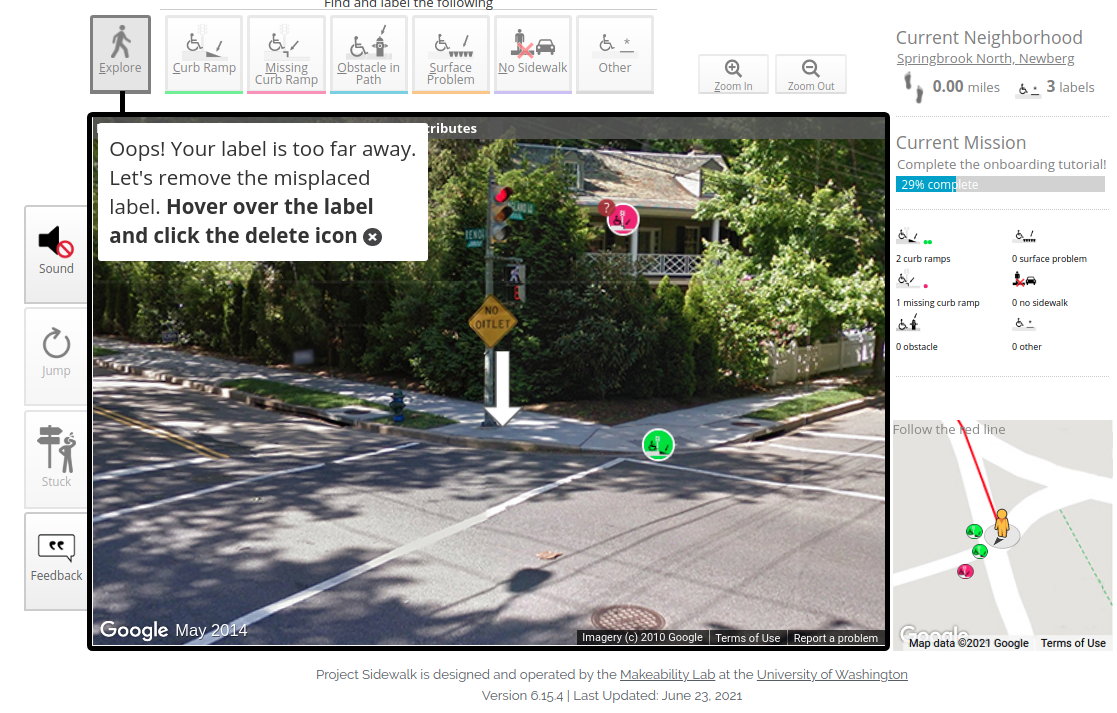Visit the Makeability Lab website

667,674
